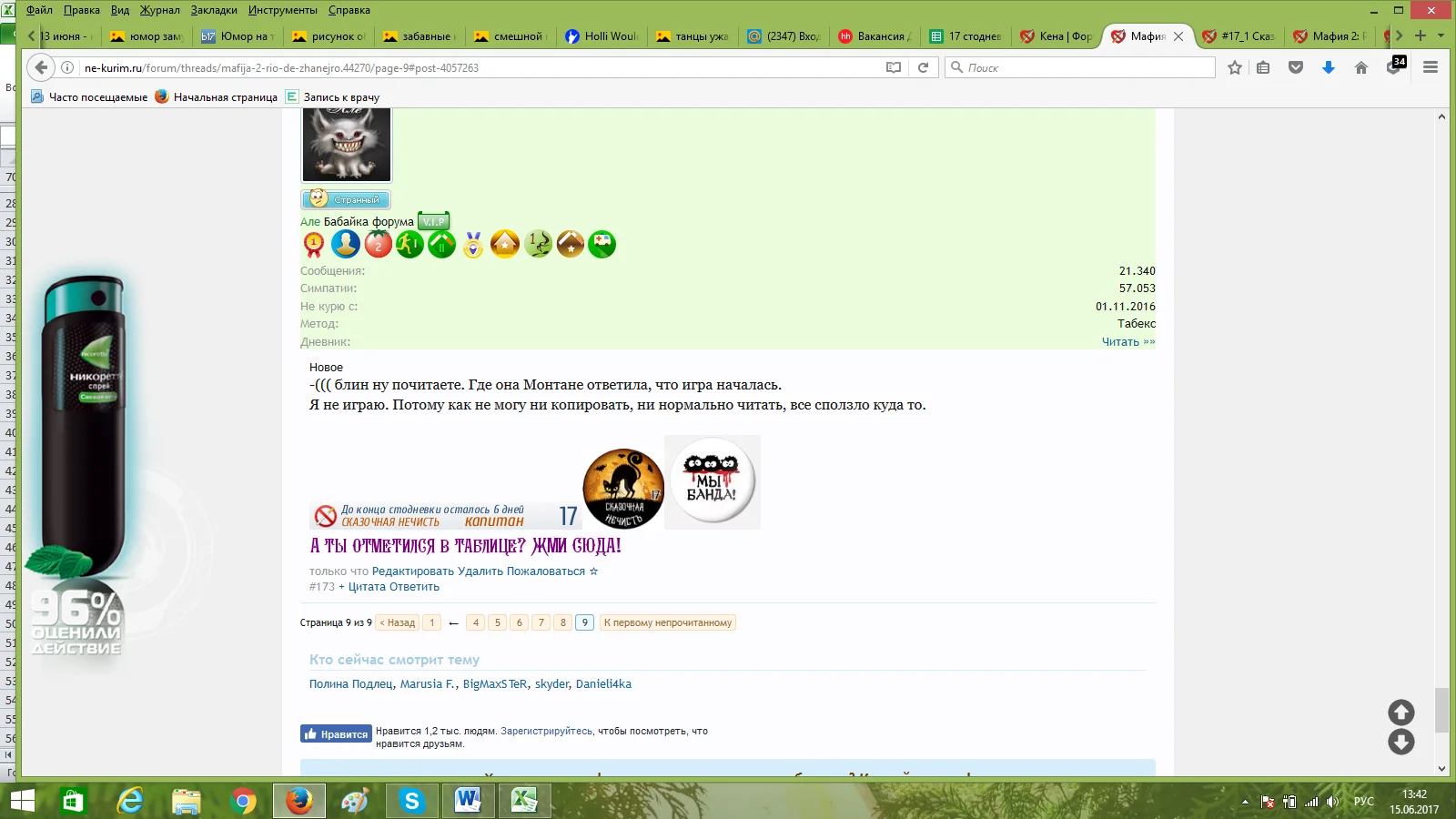Open the Правка menu
The width and height of the screenshot is (1456, 819).
coord(82,10)
